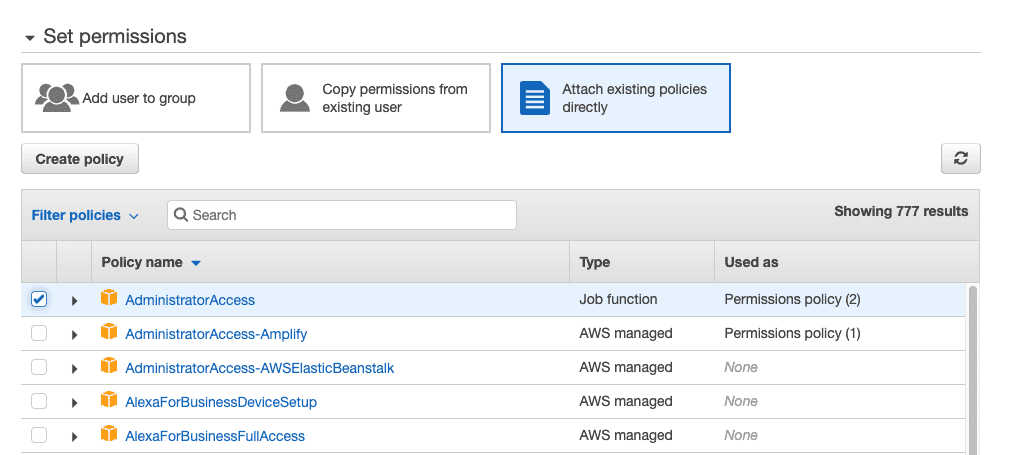Click the Create policy button

pos(80,159)
